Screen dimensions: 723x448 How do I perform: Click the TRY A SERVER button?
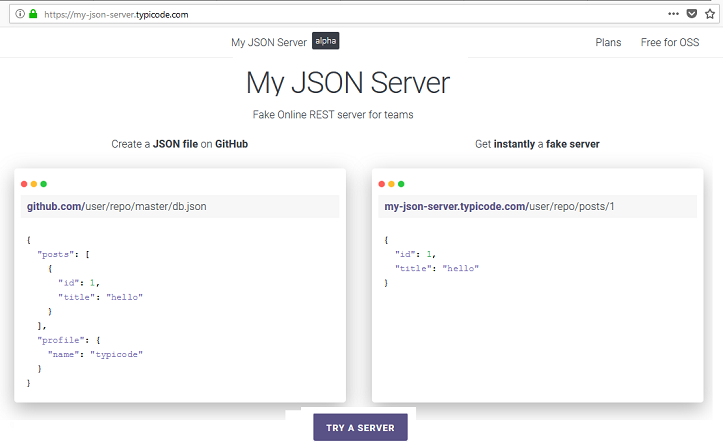(x=361, y=427)
